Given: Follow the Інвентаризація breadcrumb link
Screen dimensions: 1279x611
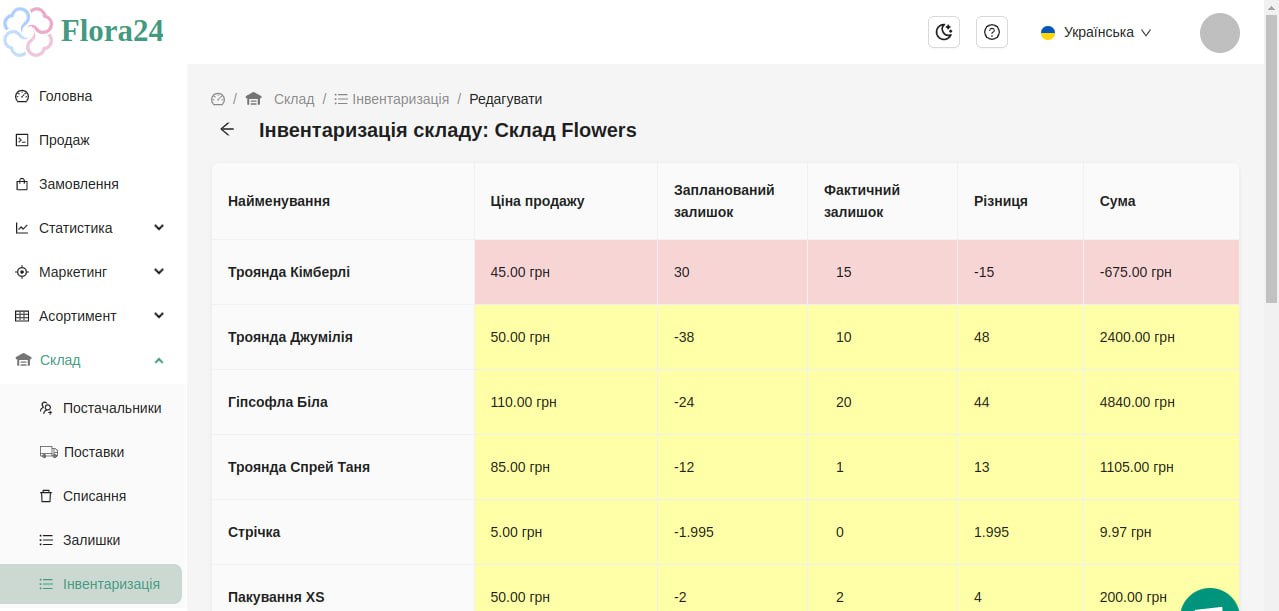Looking at the screenshot, I should pyautogui.click(x=400, y=99).
